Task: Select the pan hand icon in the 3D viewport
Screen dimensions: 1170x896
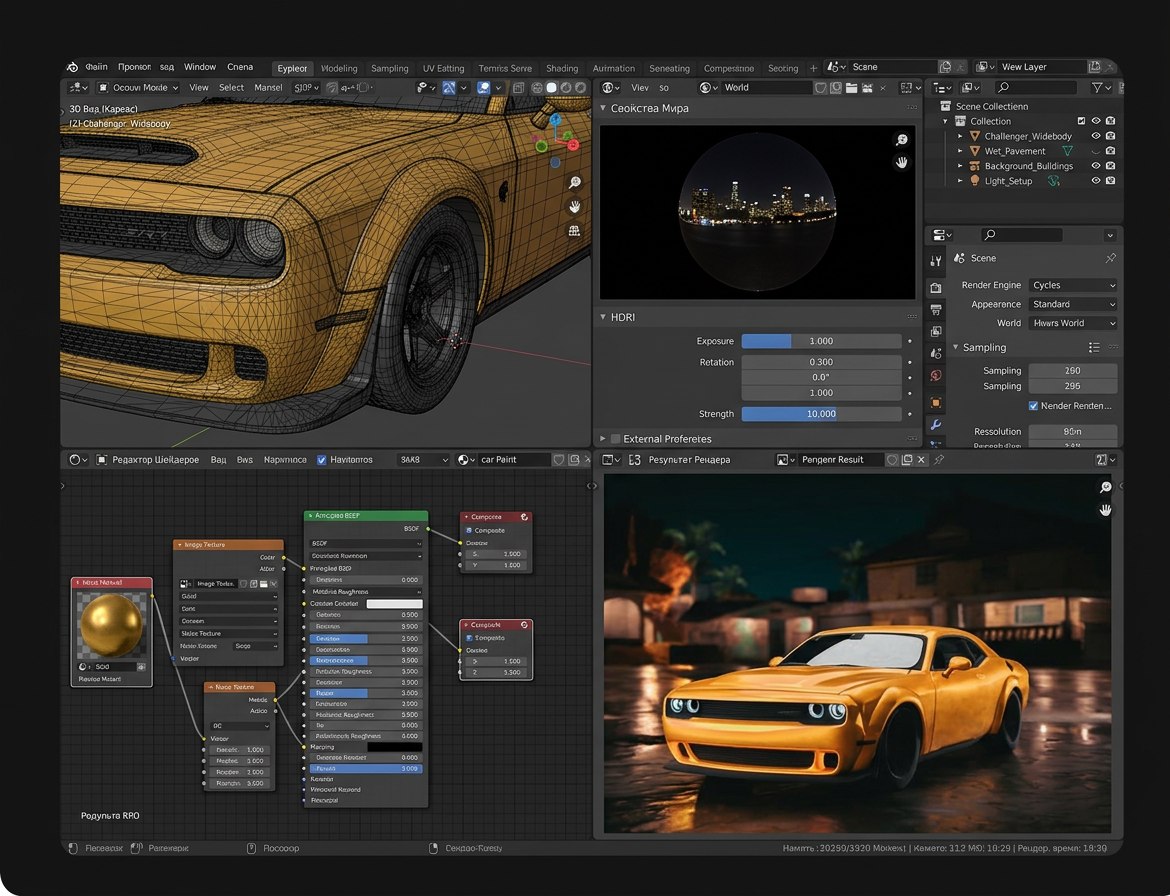Action: [575, 207]
